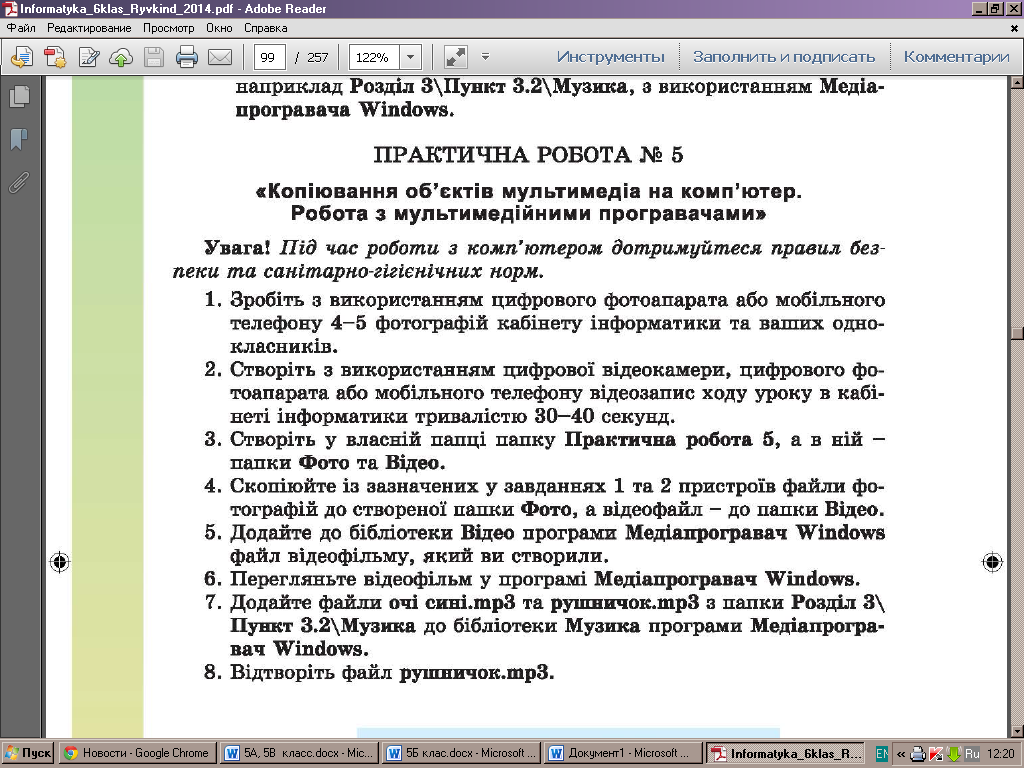
Task: Click the edit and sign document icon
Action: pos(89,57)
